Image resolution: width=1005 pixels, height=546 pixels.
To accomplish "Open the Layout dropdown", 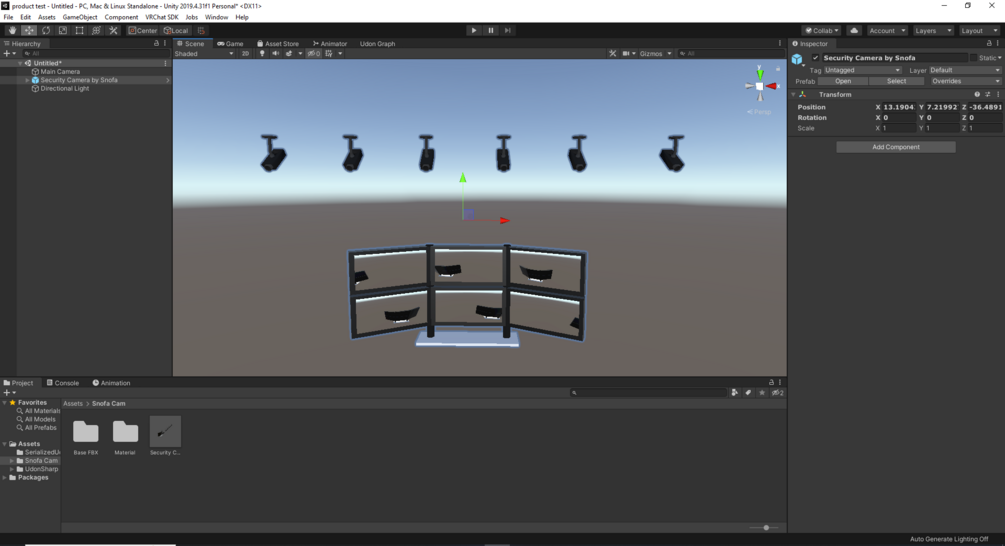I will (978, 30).
